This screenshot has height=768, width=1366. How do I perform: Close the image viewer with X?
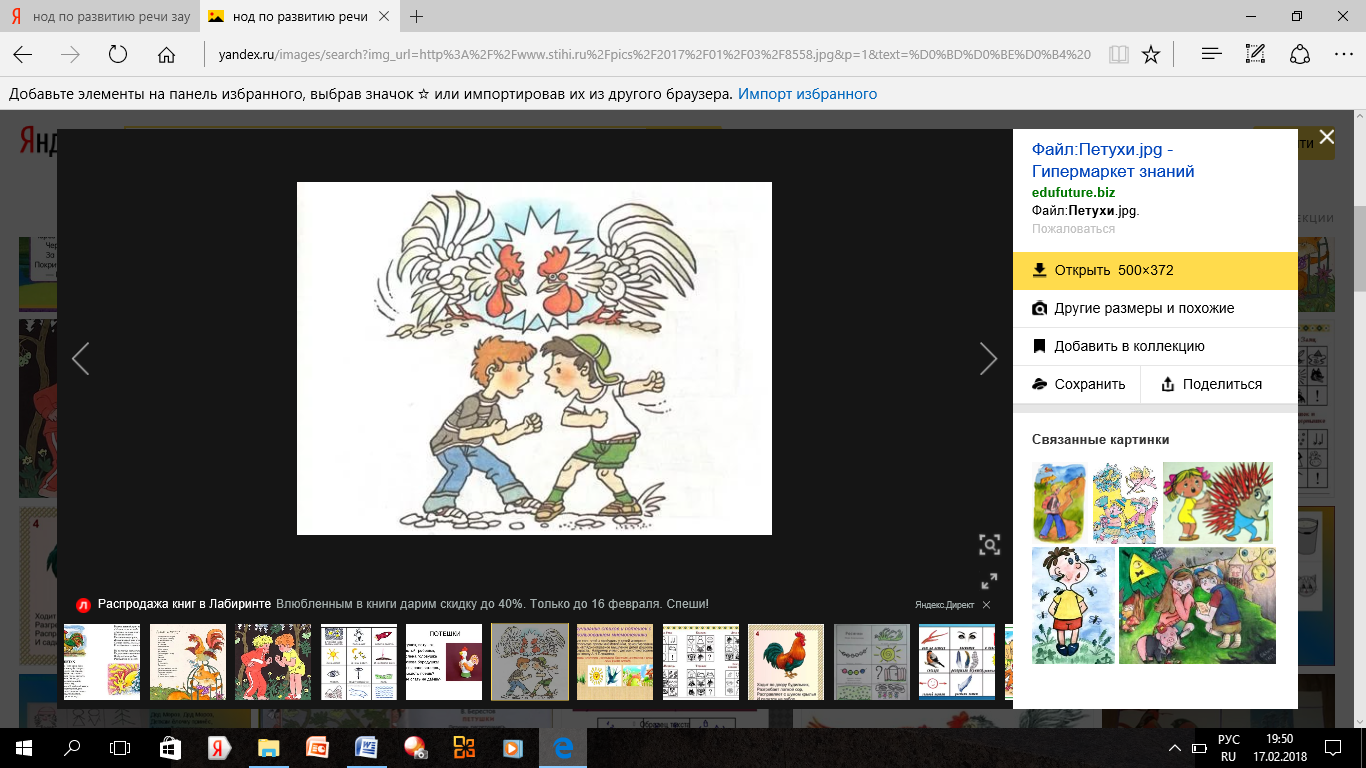[1326, 137]
